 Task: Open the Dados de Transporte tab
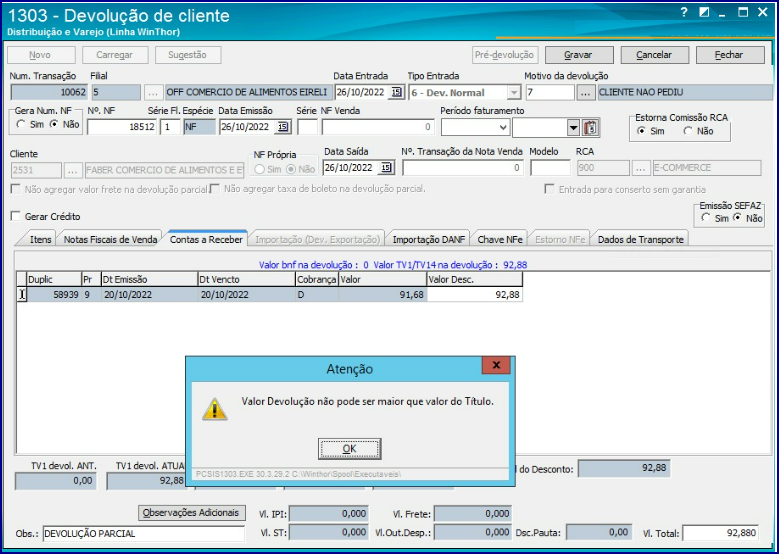(x=640, y=239)
